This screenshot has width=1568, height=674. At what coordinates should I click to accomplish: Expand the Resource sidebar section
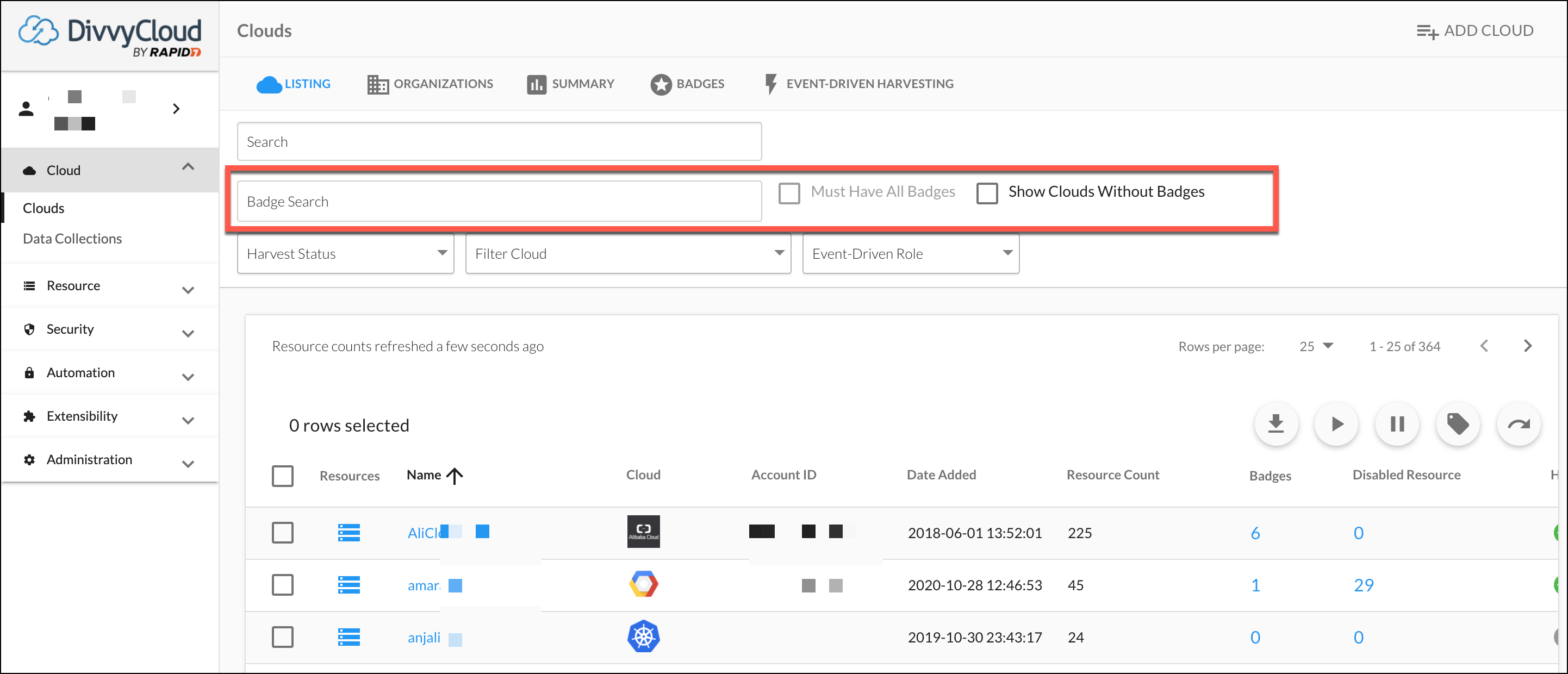[x=188, y=290]
